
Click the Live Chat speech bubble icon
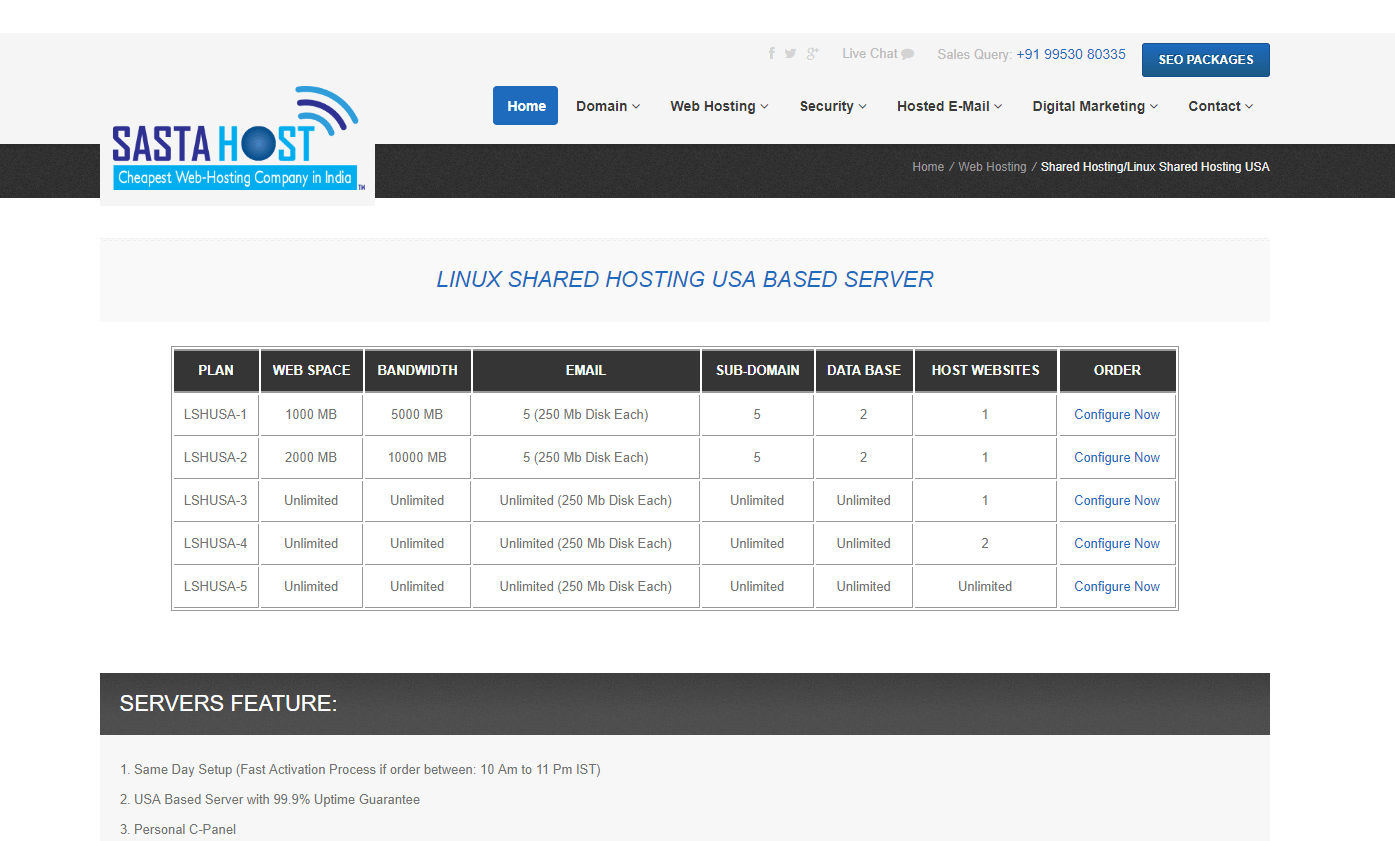tap(908, 54)
